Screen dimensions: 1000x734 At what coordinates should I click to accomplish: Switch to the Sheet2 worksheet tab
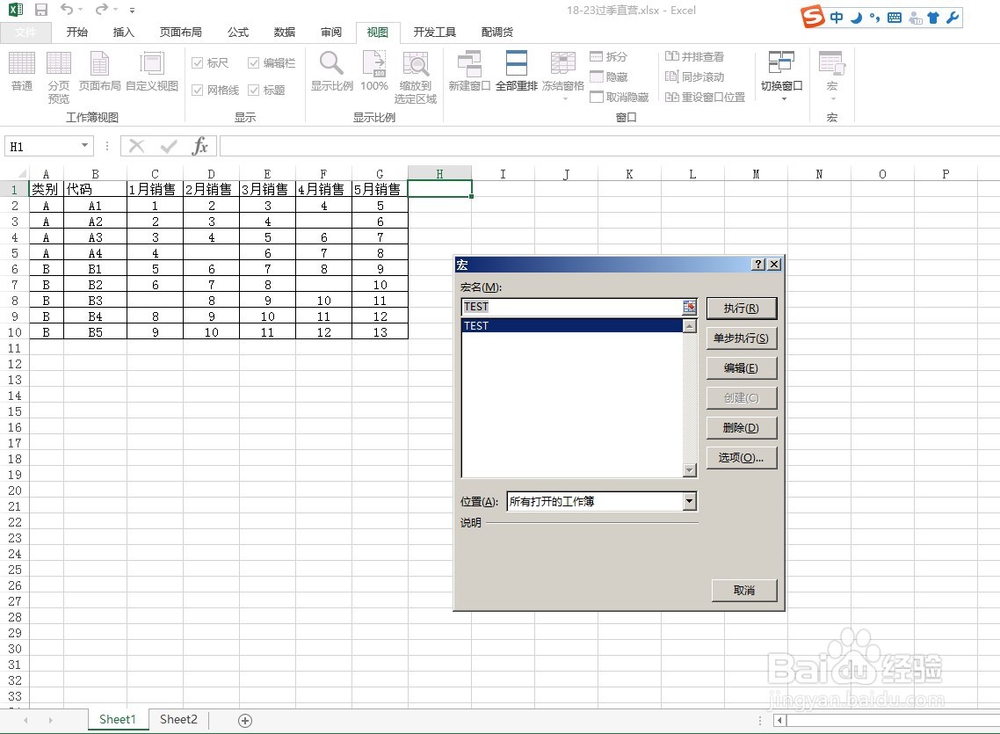178,719
